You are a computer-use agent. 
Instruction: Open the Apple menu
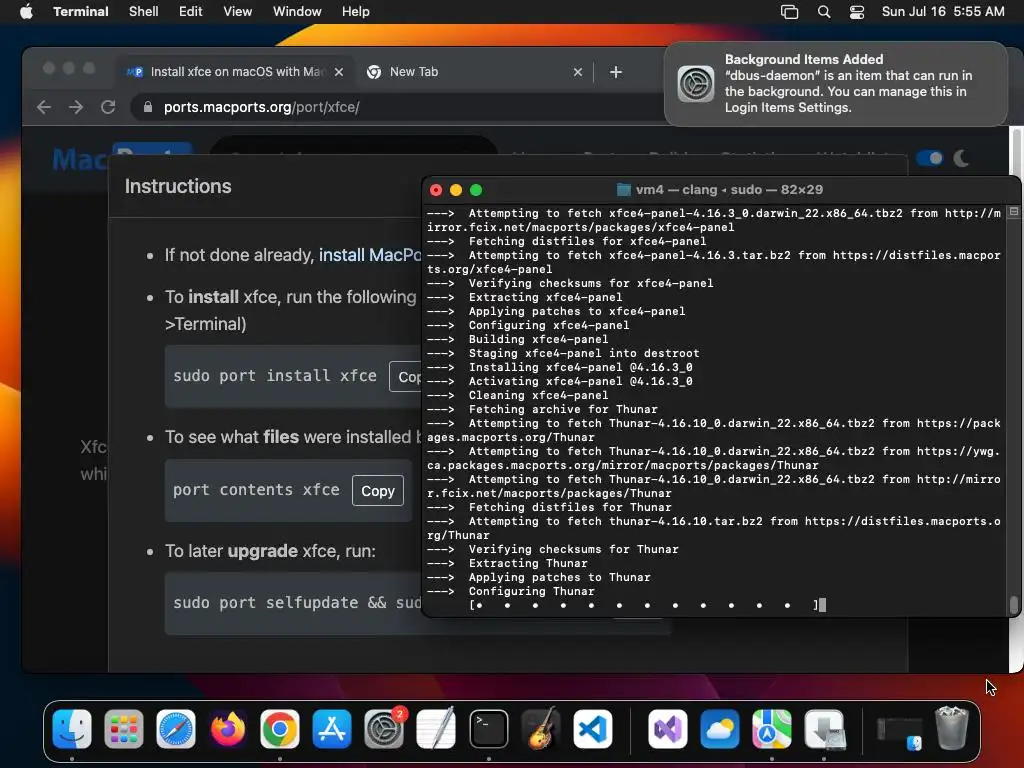click(x=26, y=11)
